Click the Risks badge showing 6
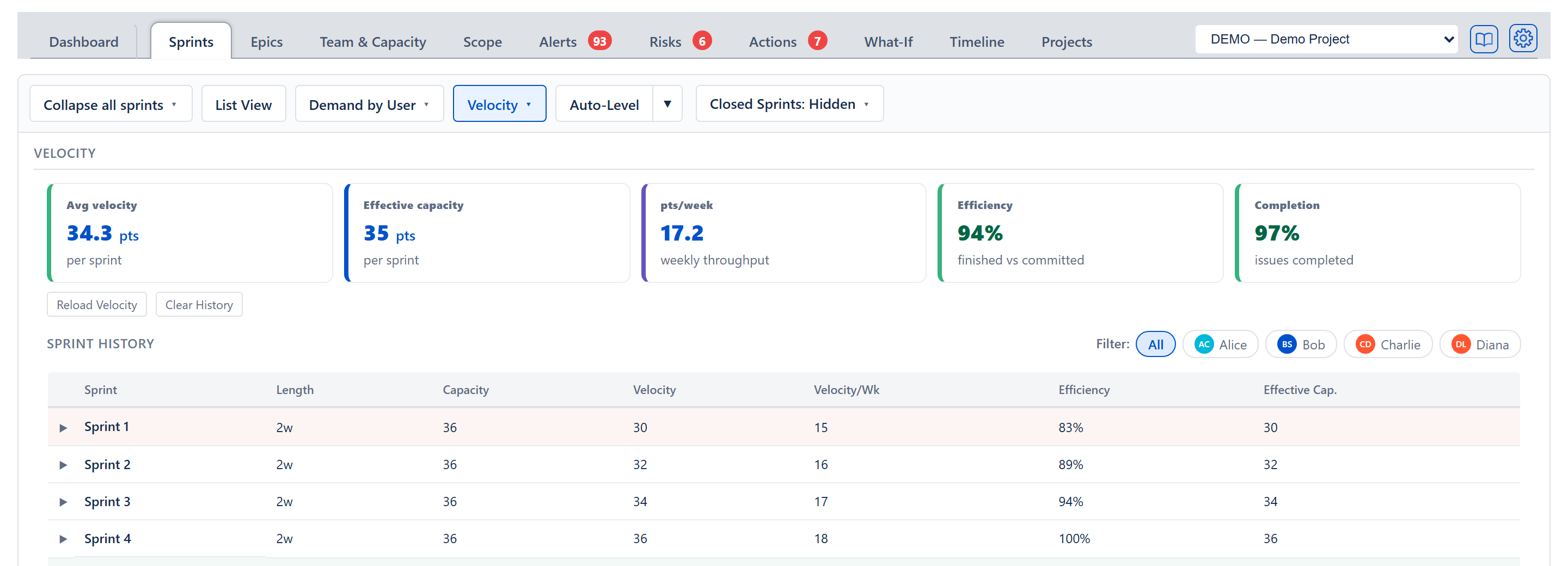The image size is (1568, 566). click(702, 41)
